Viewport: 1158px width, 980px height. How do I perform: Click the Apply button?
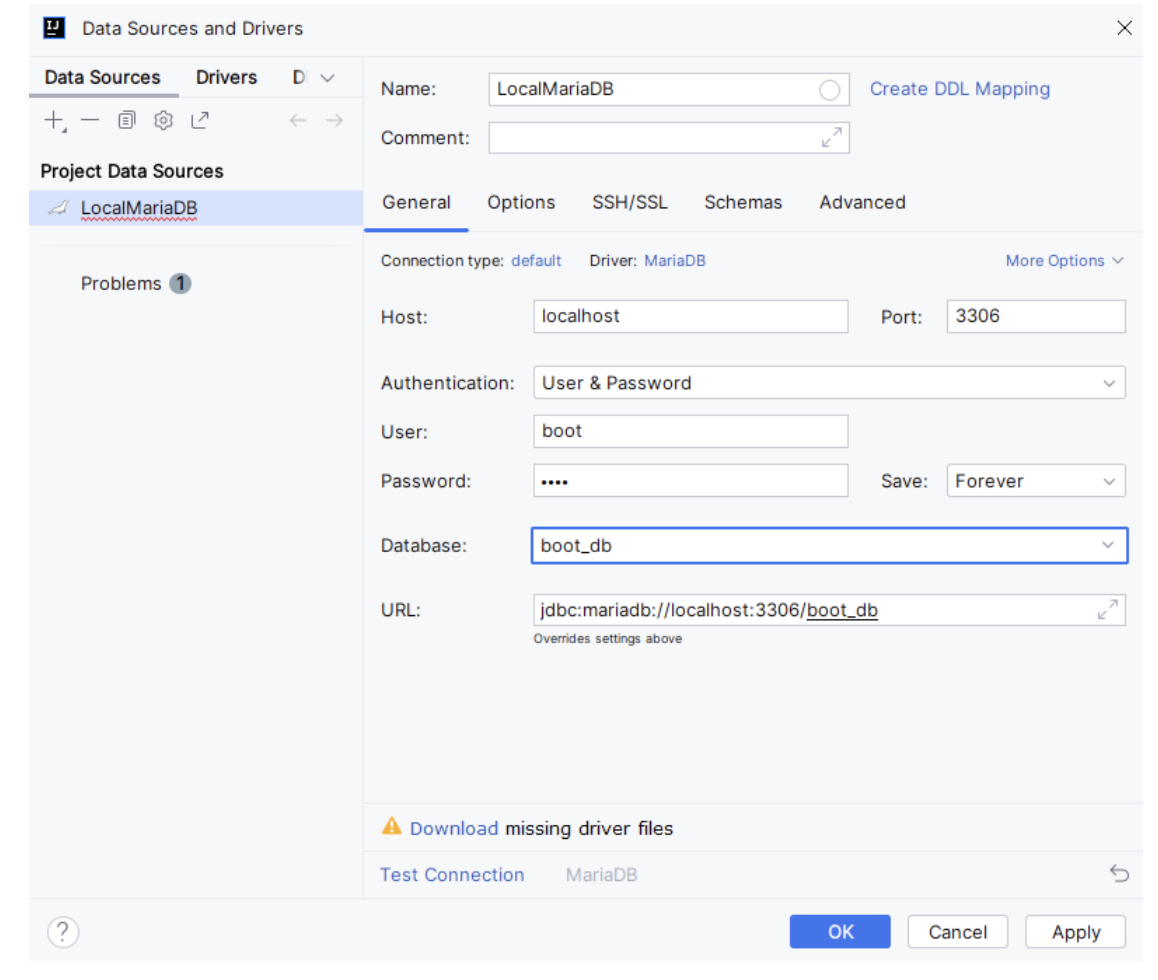[x=1076, y=932]
